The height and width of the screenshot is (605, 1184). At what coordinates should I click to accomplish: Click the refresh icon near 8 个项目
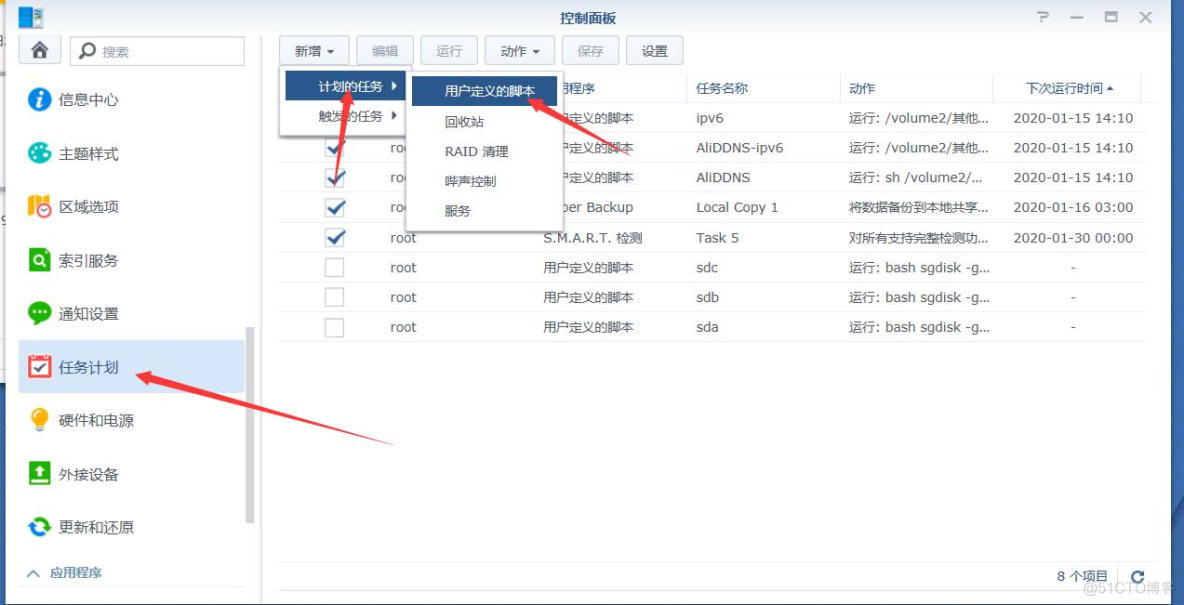click(1139, 575)
